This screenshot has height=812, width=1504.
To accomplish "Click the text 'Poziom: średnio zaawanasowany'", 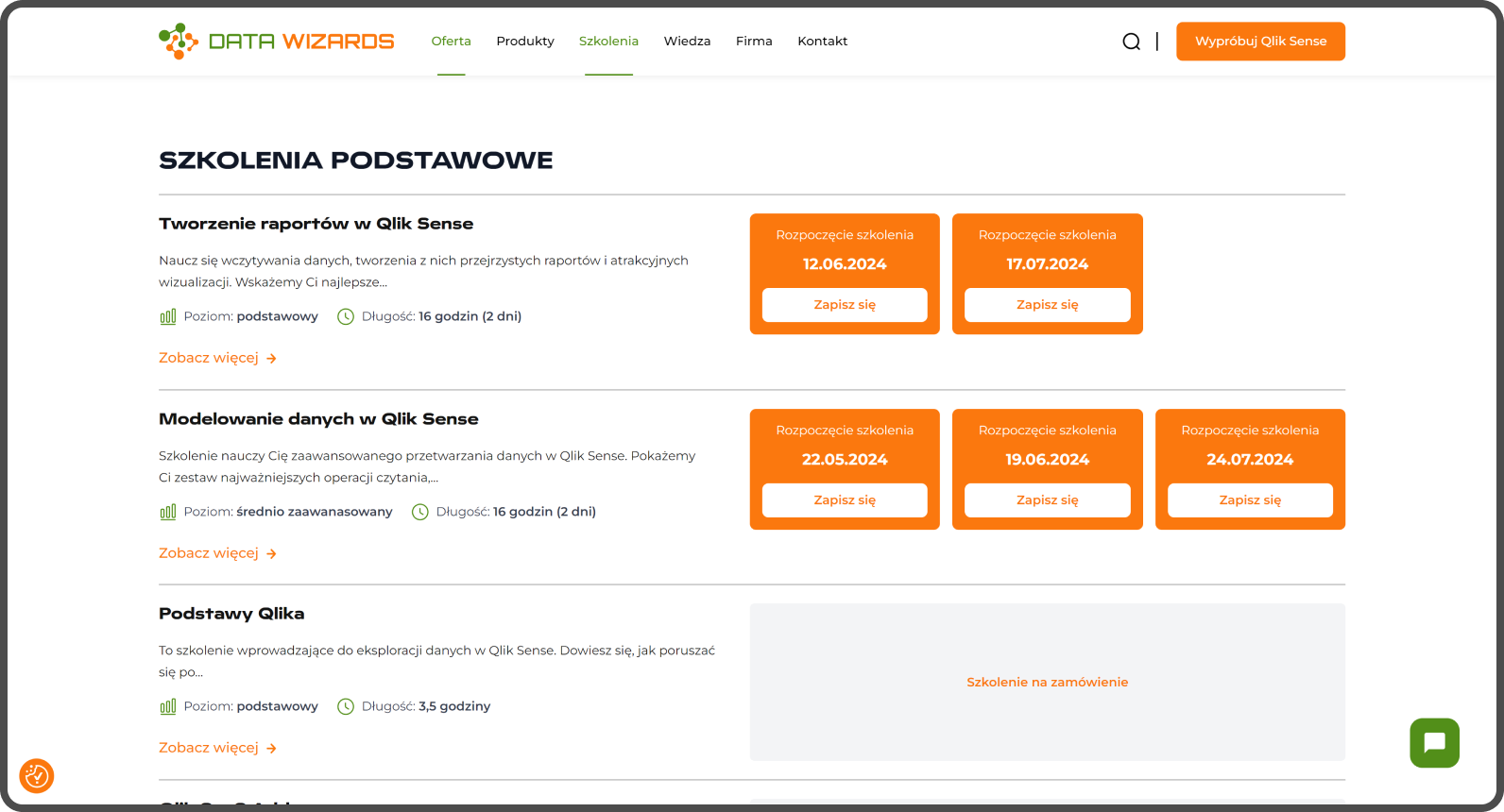I will pyautogui.click(x=288, y=512).
